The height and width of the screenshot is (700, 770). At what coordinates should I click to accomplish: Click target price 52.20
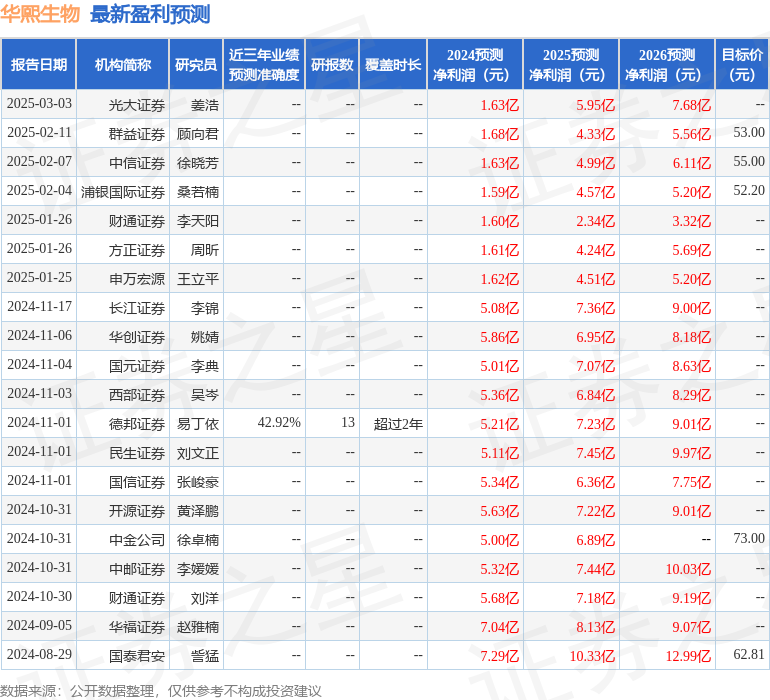point(749,191)
